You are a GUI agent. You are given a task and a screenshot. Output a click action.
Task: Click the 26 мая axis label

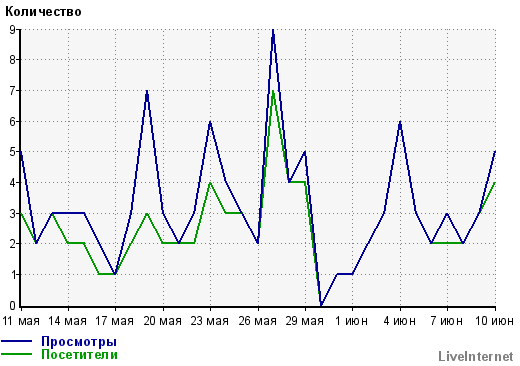(x=258, y=321)
